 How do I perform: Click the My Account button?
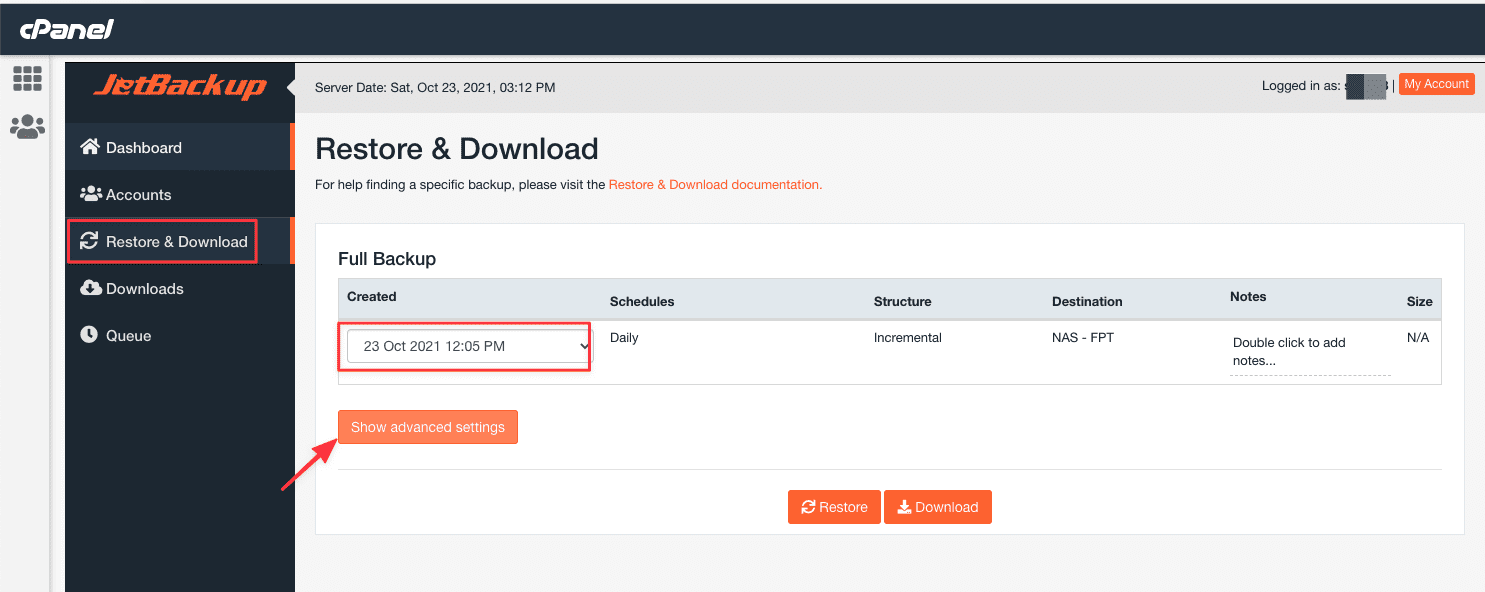[1436, 84]
